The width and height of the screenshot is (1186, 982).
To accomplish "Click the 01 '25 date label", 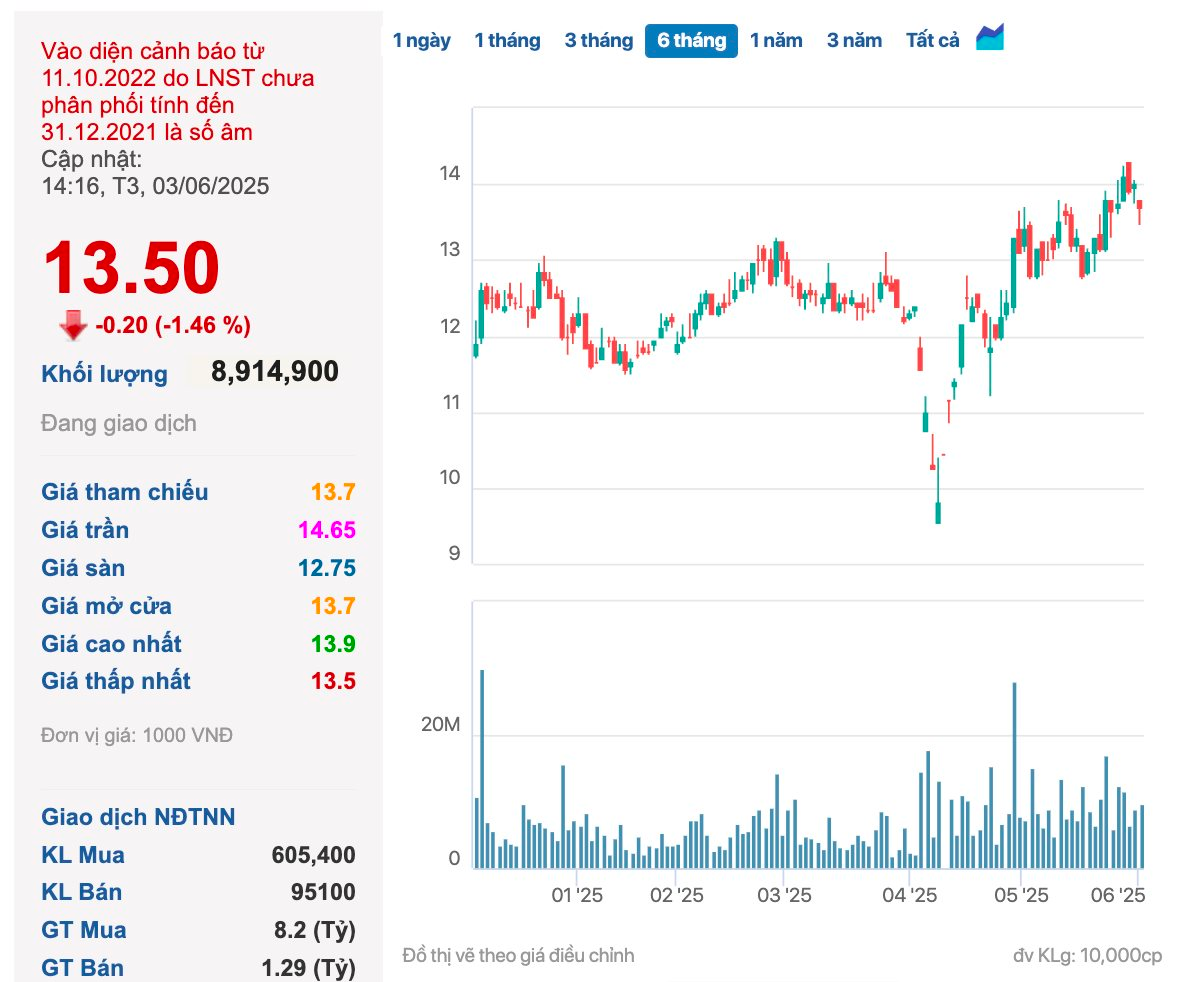I will 577,896.
